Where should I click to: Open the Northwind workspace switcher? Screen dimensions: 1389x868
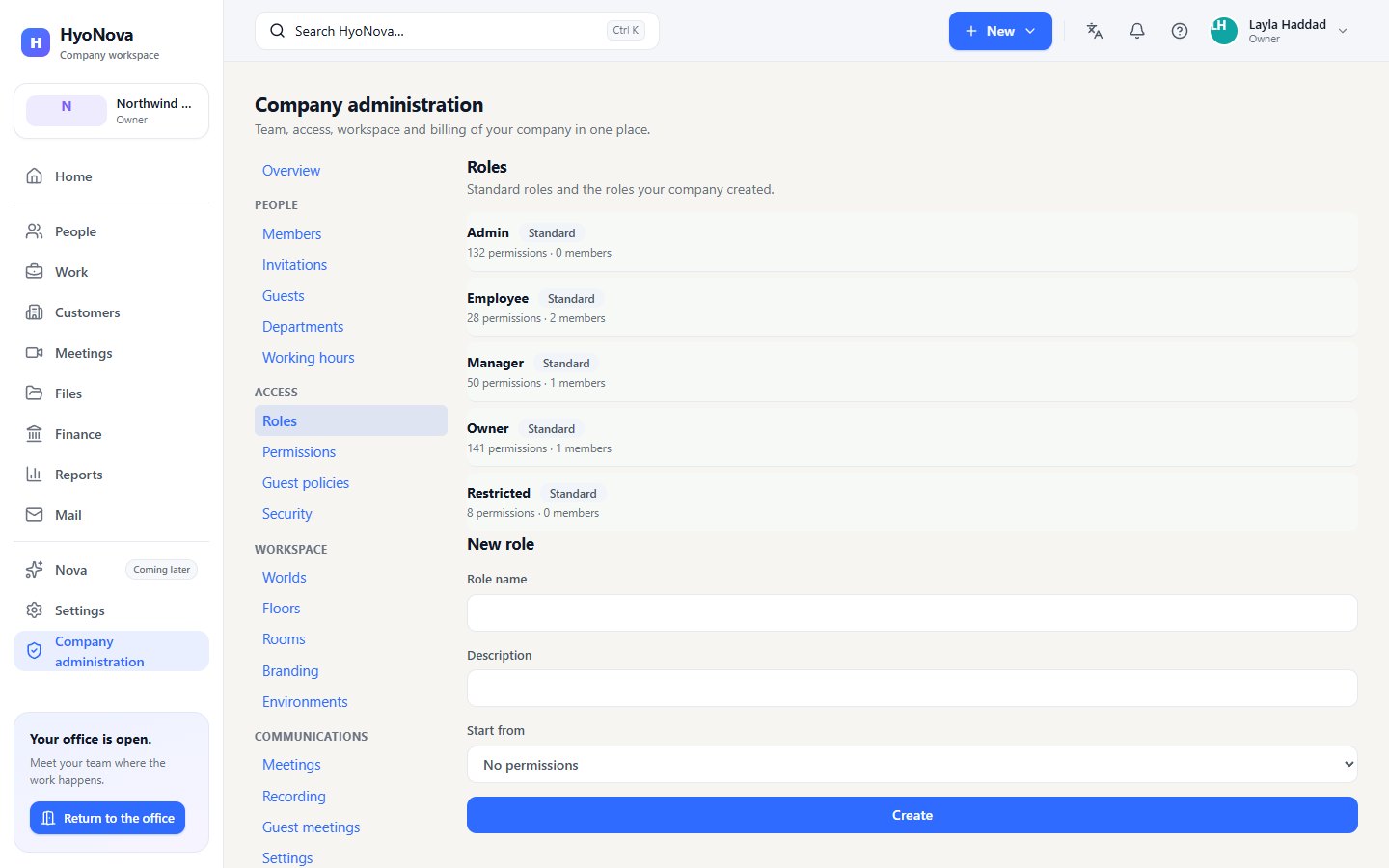111,111
